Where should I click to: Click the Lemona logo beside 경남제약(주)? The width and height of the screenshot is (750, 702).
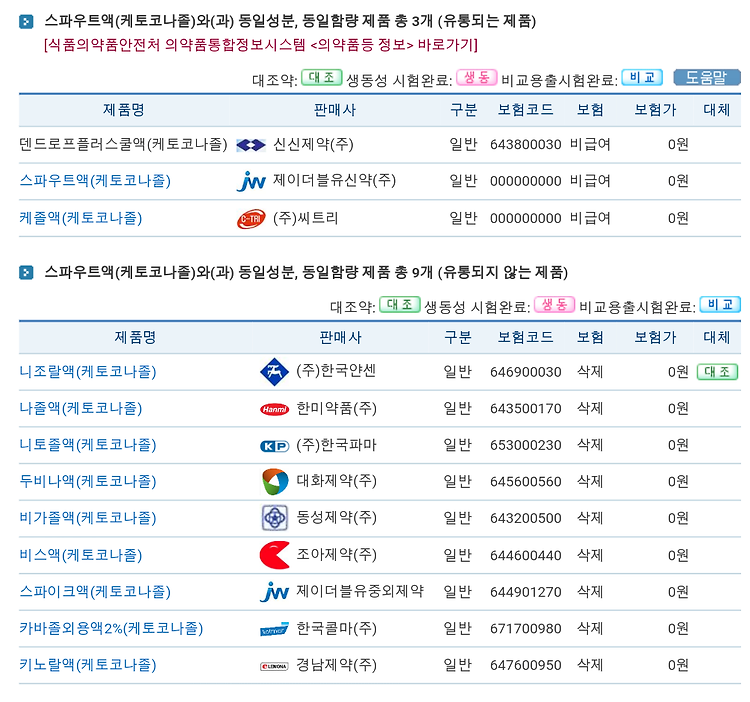coord(275,666)
